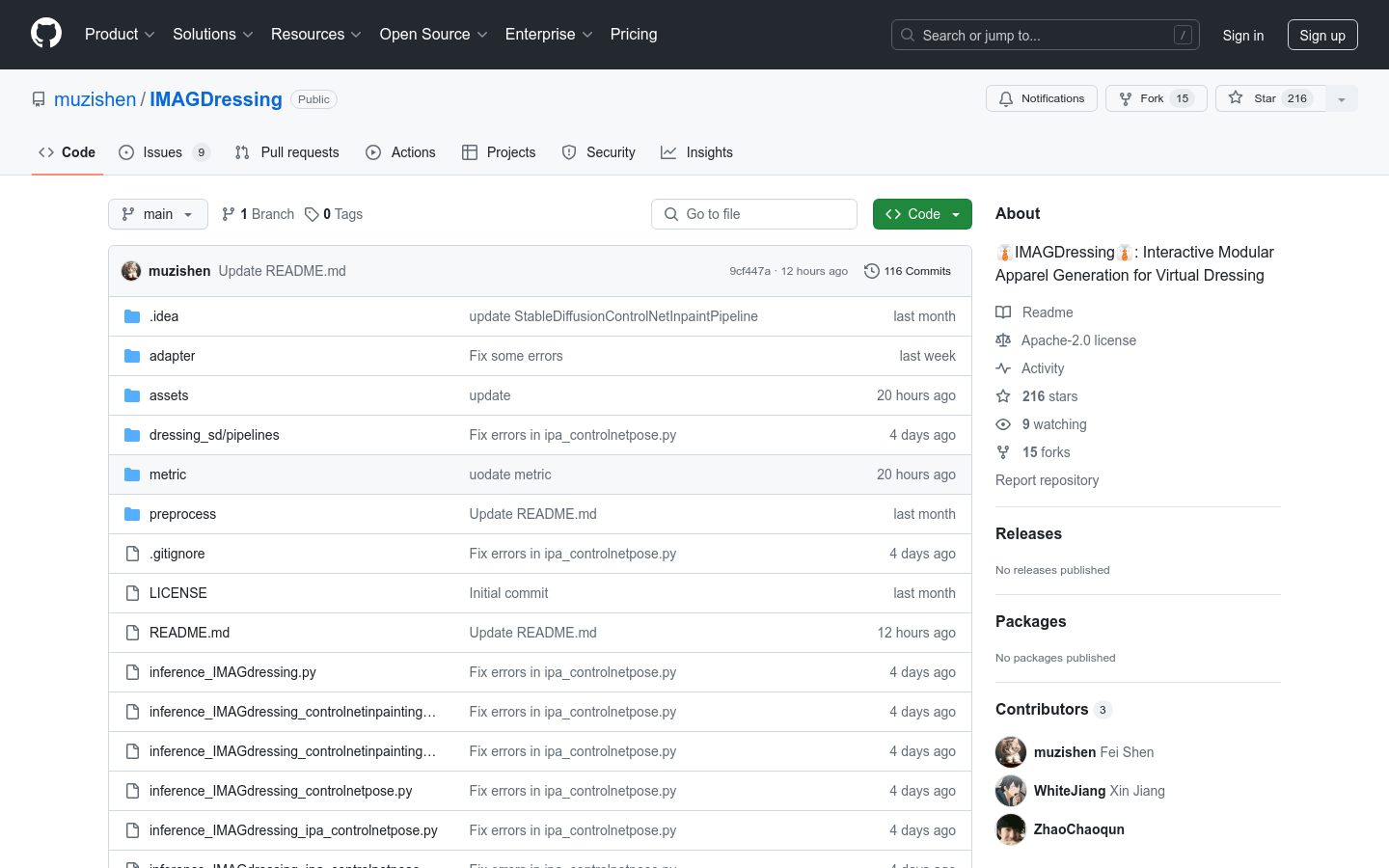1389x868 pixels.
Task: Open the muzishen owner link
Action: (95, 99)
